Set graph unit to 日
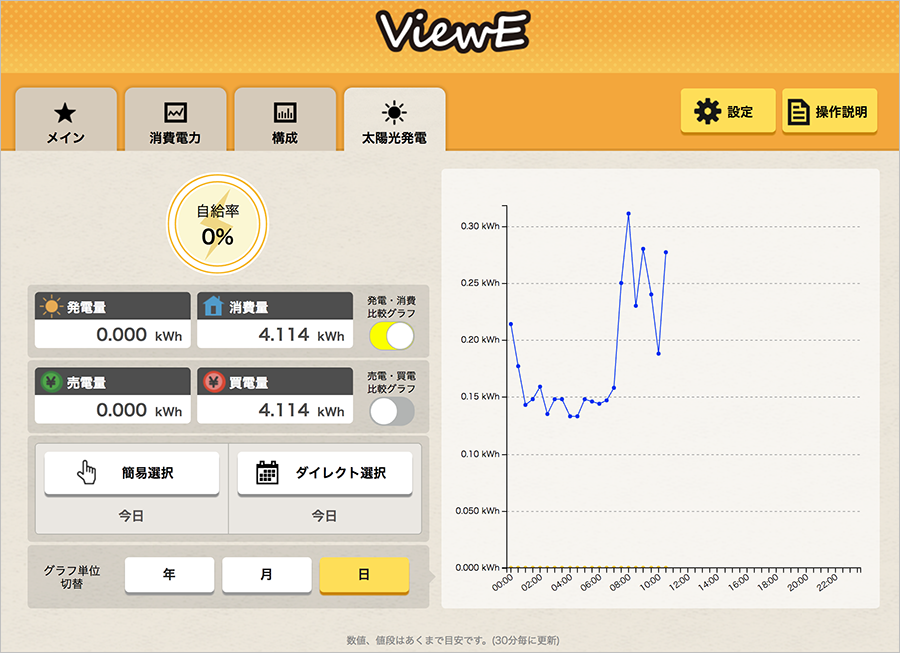 [x=364, y=574]
